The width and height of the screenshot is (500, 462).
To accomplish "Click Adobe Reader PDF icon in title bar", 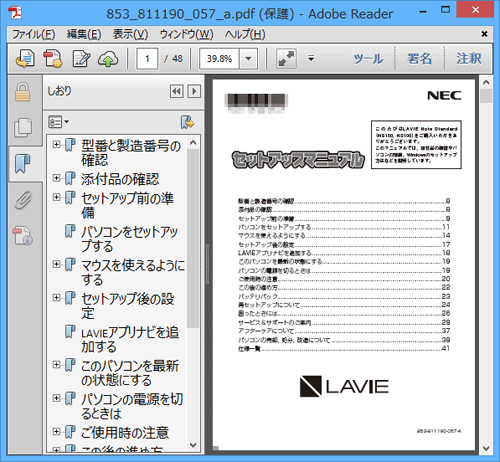I will 15,13.
